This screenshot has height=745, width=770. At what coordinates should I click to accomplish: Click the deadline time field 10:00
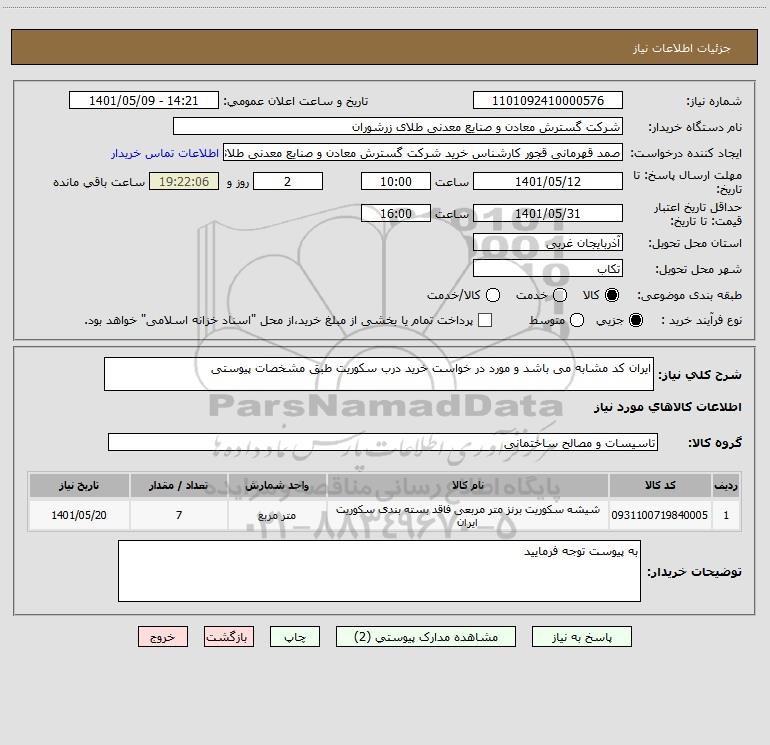[x=396, y=181]
